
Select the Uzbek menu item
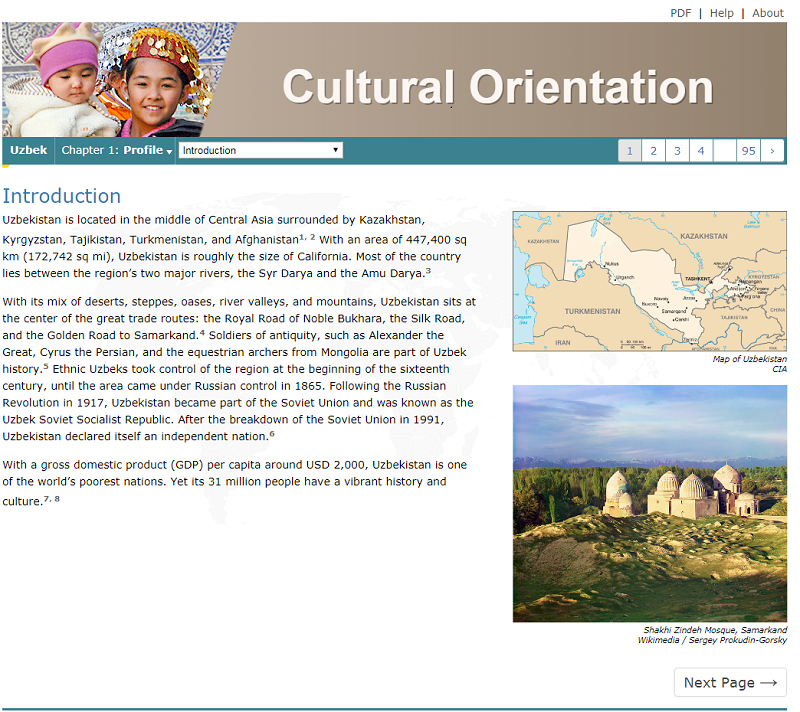pos(28,151)
